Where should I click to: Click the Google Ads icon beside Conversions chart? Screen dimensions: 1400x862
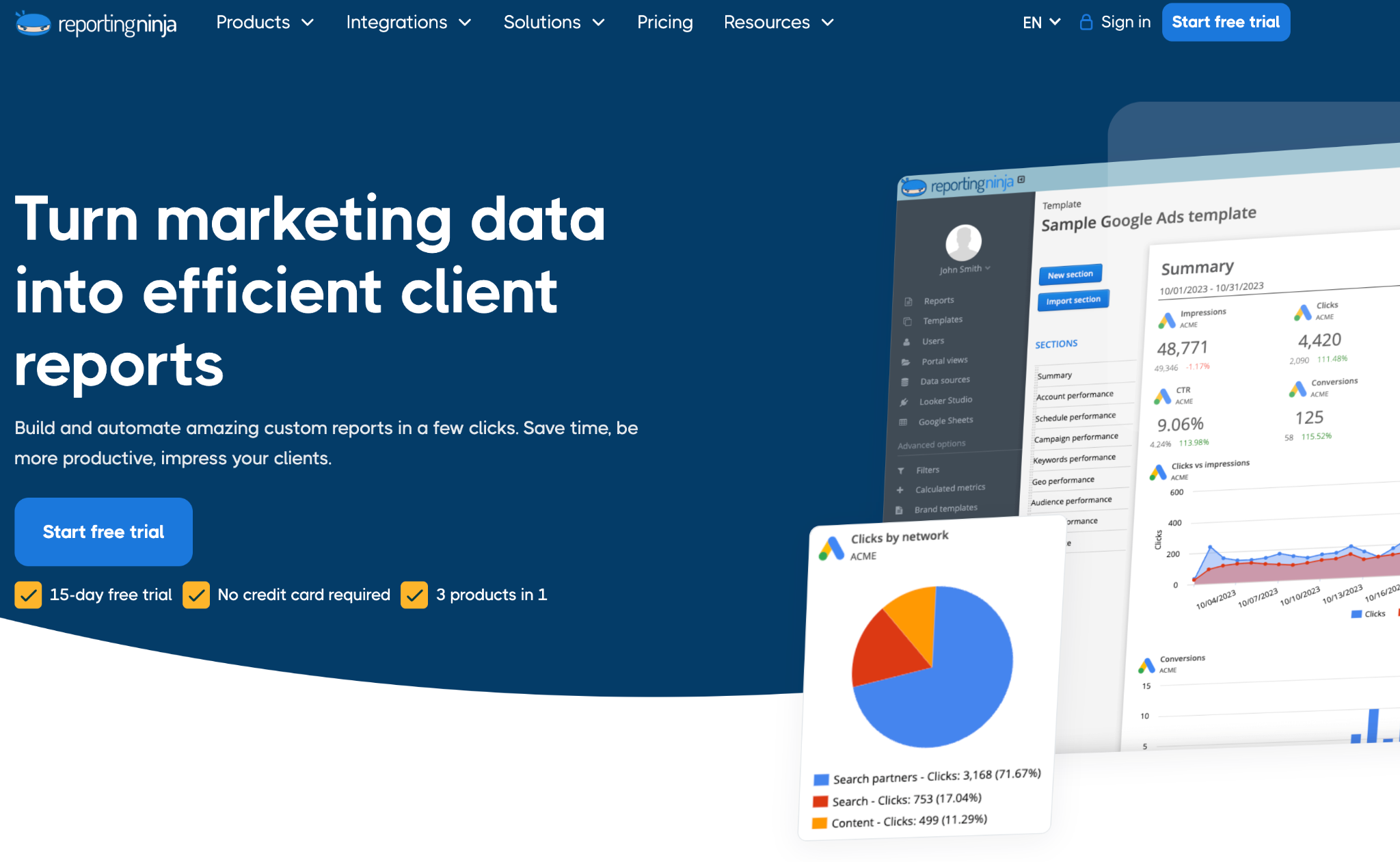pyautogui.click(x=1146, y=664)
